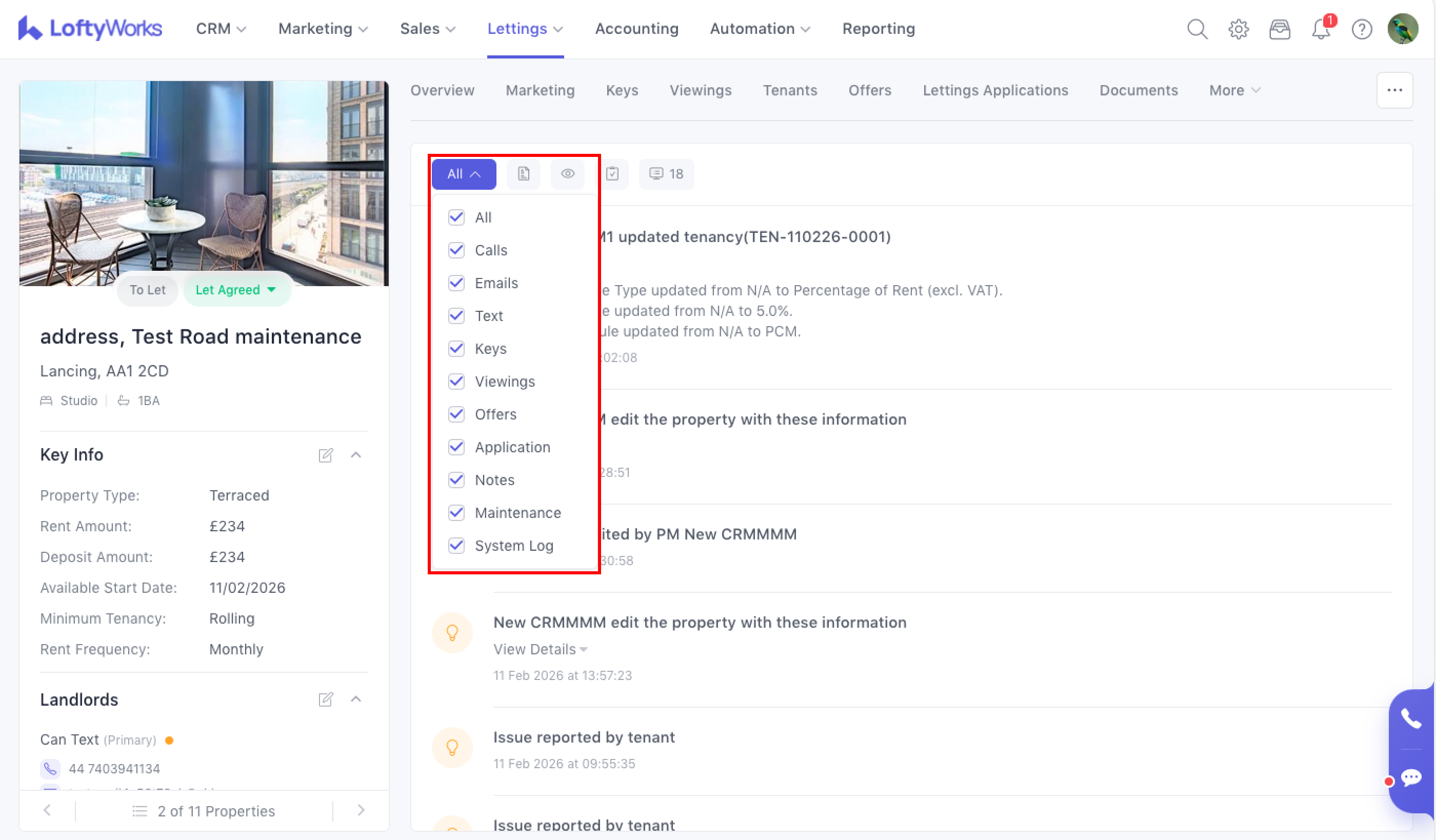Uncheck the Maintenance filter checkbox
The height and width of the screenshot is (840, 1436).
click(456, 513)
